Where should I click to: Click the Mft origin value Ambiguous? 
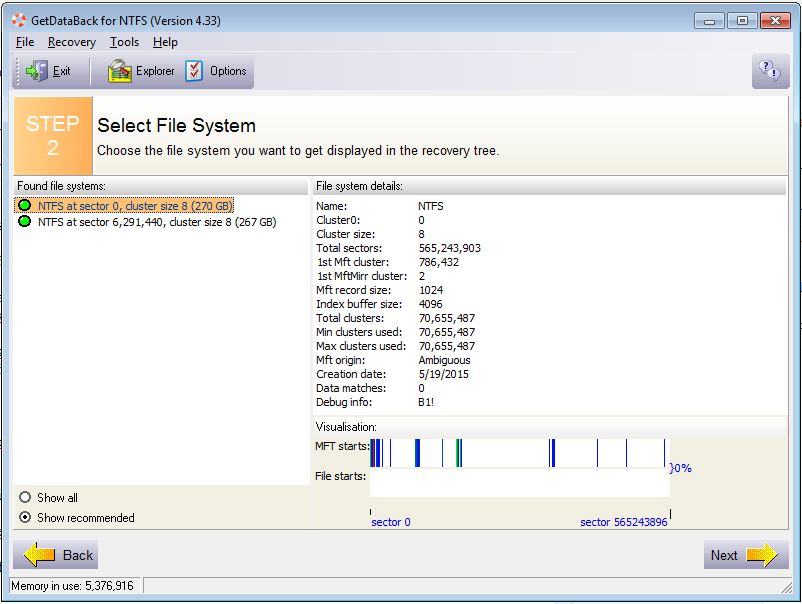point(444,360)
